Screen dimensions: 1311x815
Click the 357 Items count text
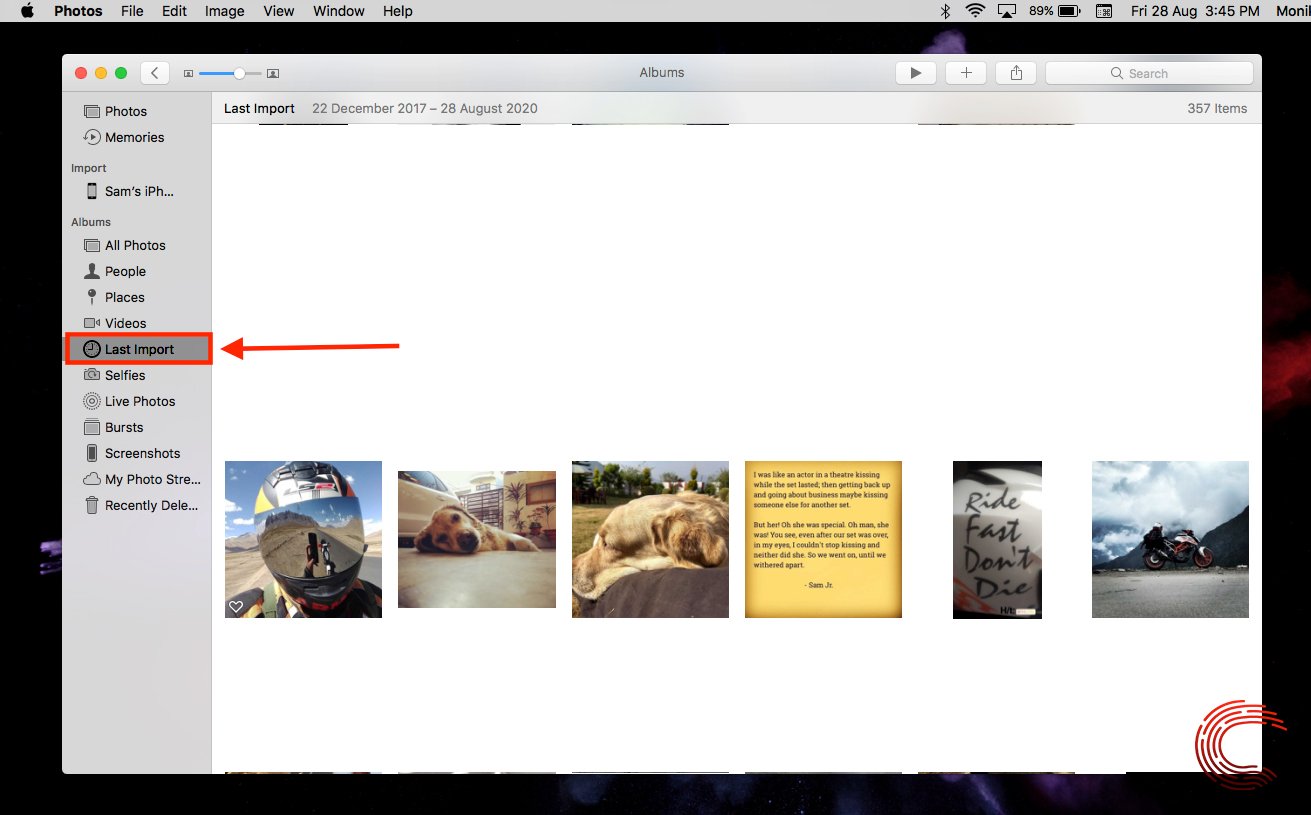tap(1217, 108)
